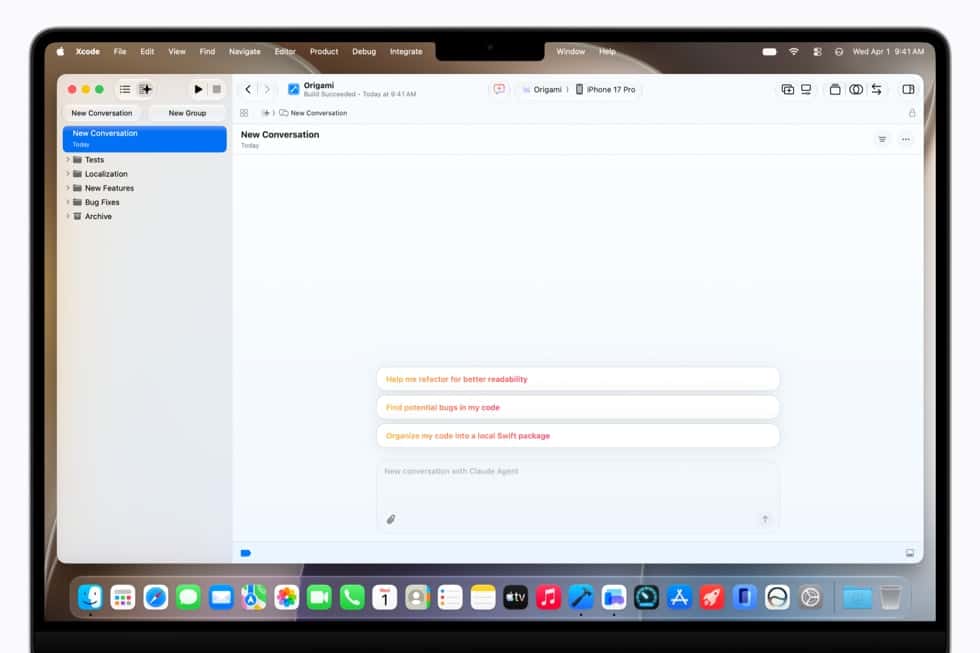Toggle the bottom debug area panel

point(910,553)
